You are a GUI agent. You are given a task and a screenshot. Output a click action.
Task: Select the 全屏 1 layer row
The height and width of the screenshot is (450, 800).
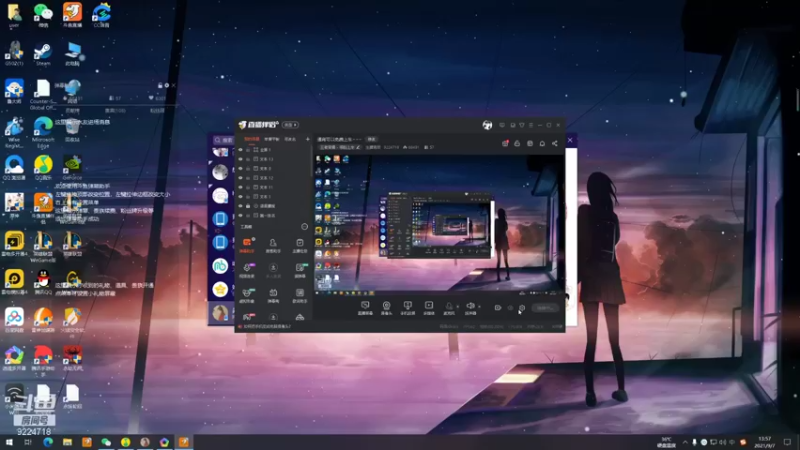pyautogui.click(x=273, y=150)
